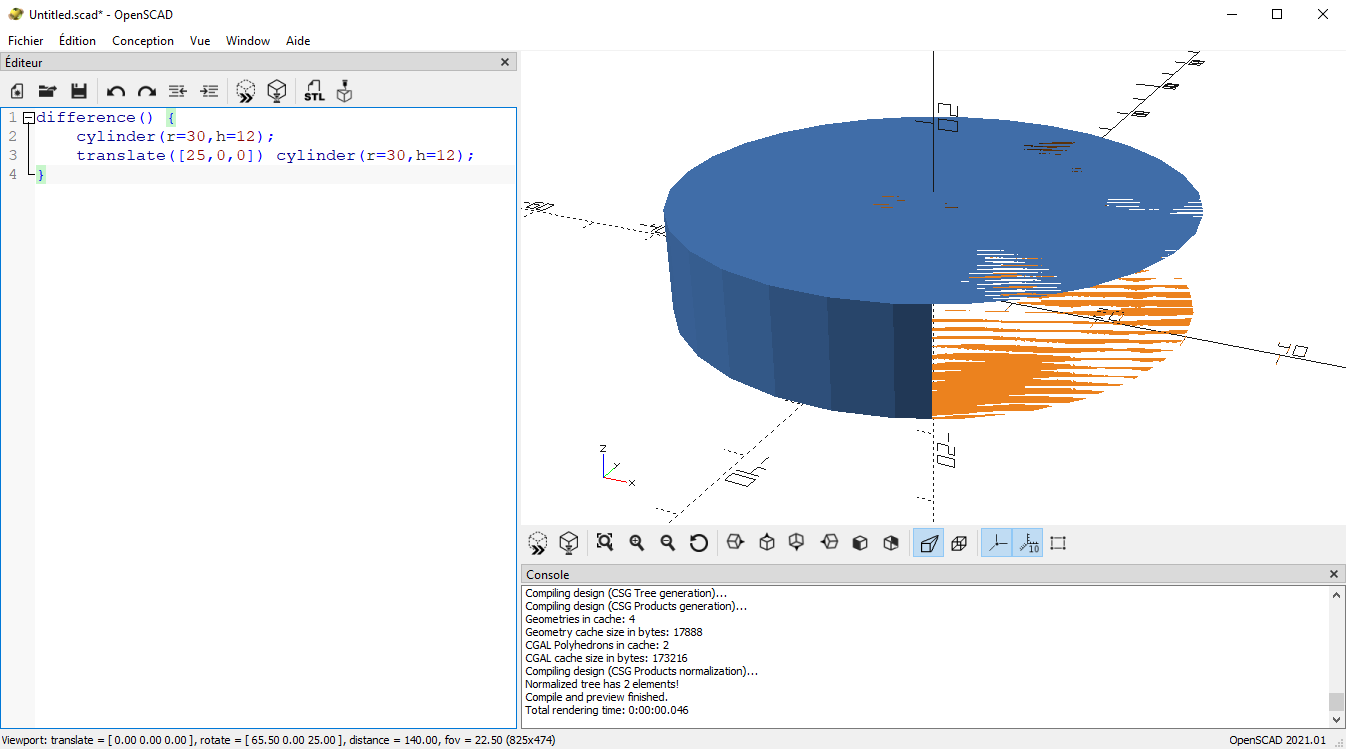Open the Conception menu
Screen dimensions: 1346x749
[142, 41]
